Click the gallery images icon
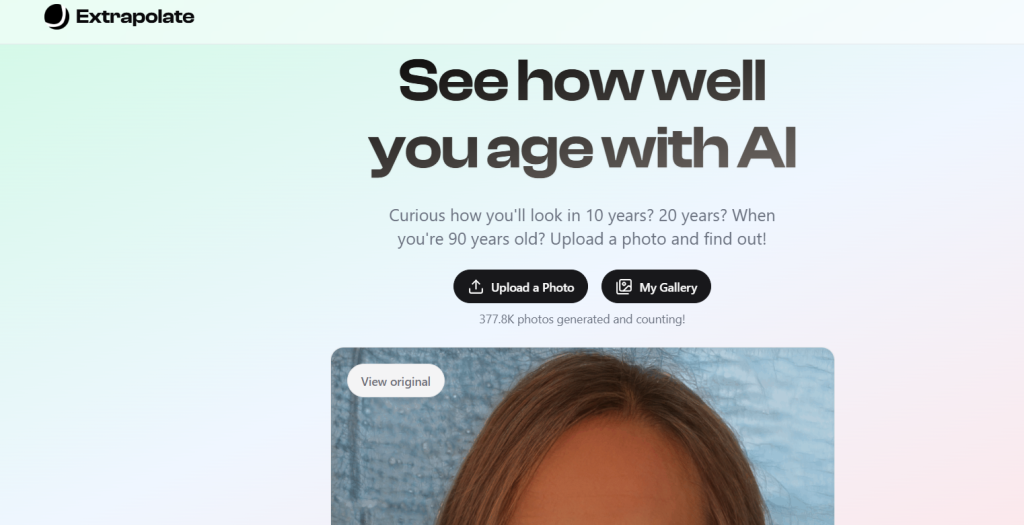 [x=624, y=287]
